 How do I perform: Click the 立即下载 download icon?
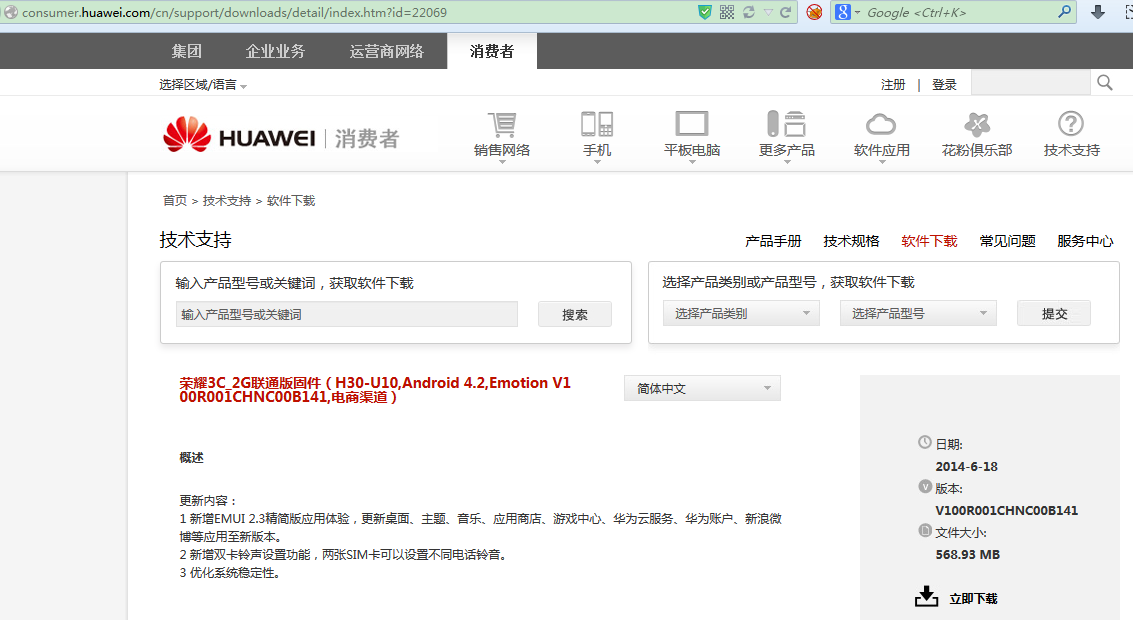pos(926,597)
